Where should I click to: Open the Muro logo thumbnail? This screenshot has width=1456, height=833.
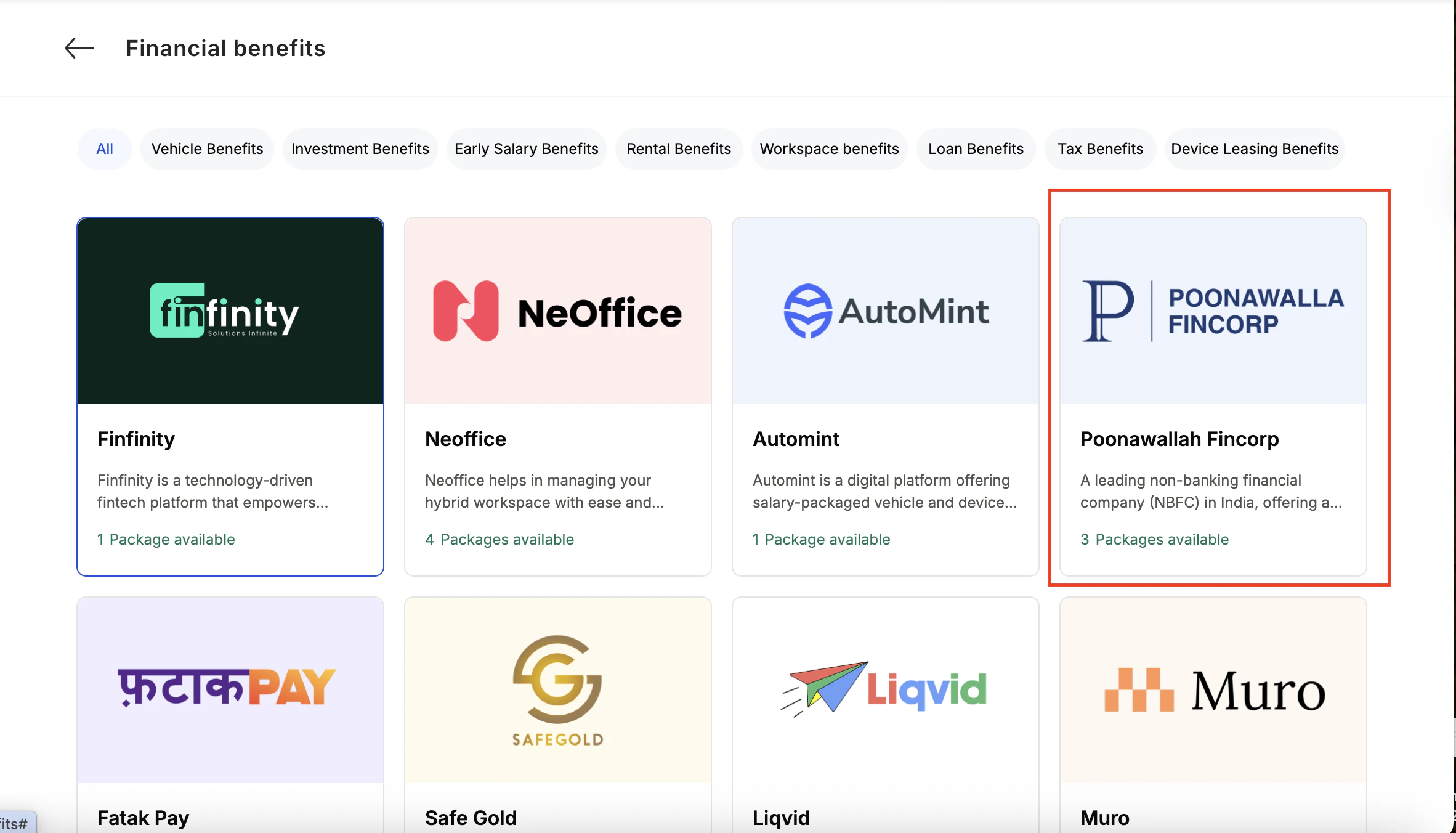coord(1213,690)
